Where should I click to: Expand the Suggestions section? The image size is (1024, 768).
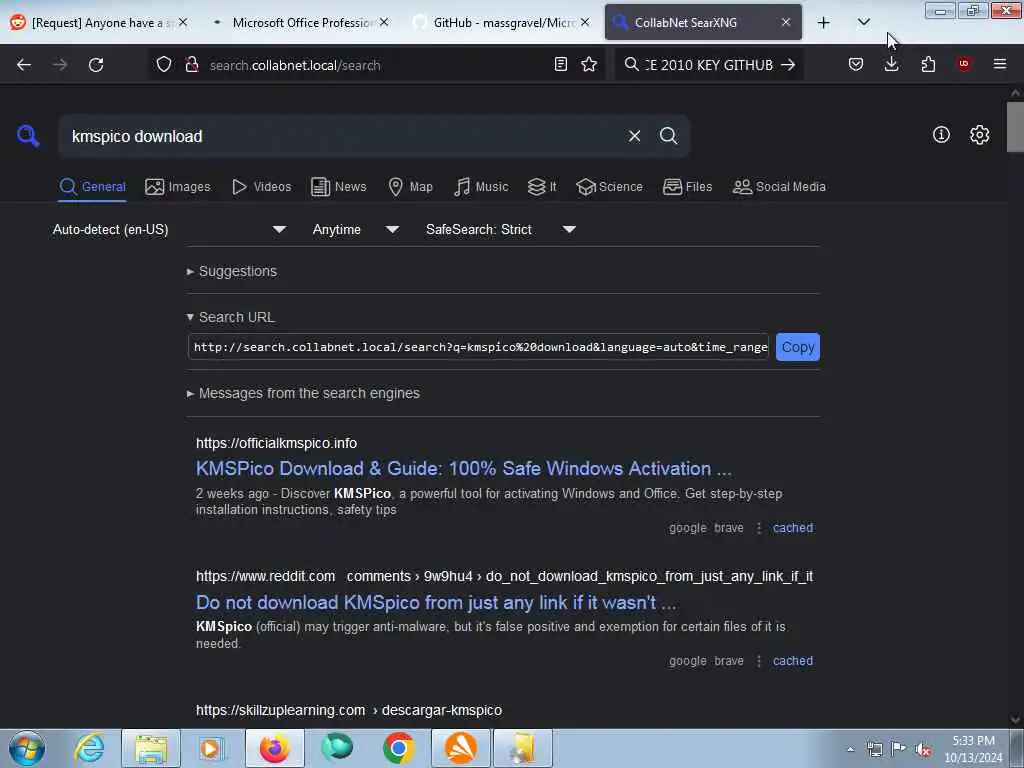coord(232,271)
